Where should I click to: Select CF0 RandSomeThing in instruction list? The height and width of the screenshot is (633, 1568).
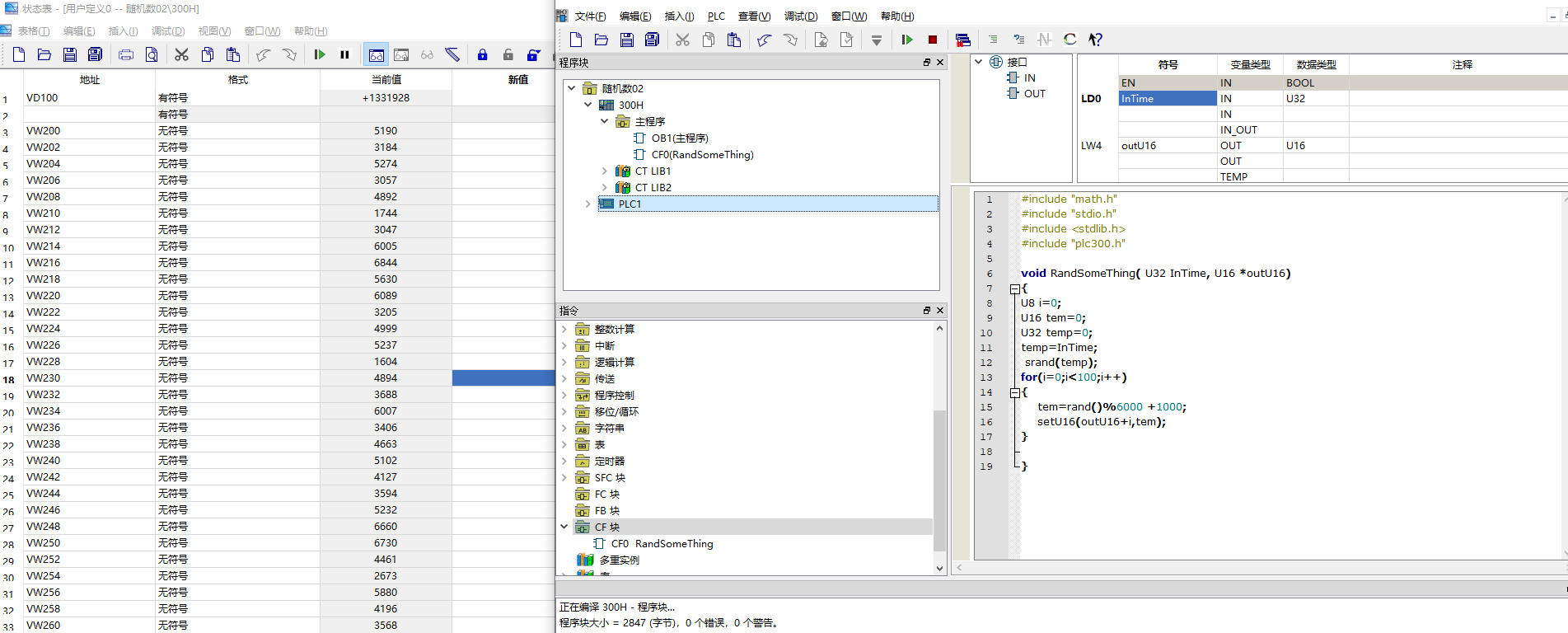[662, 544]
